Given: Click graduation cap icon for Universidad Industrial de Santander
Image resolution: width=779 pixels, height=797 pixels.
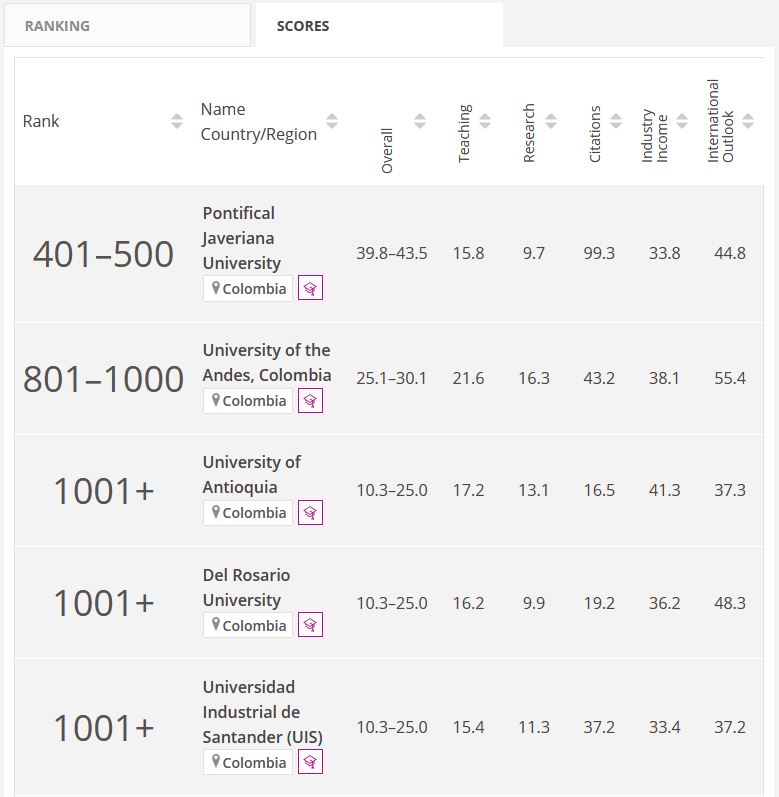Looking at the screenshot, I should click(x=310, y=763).
